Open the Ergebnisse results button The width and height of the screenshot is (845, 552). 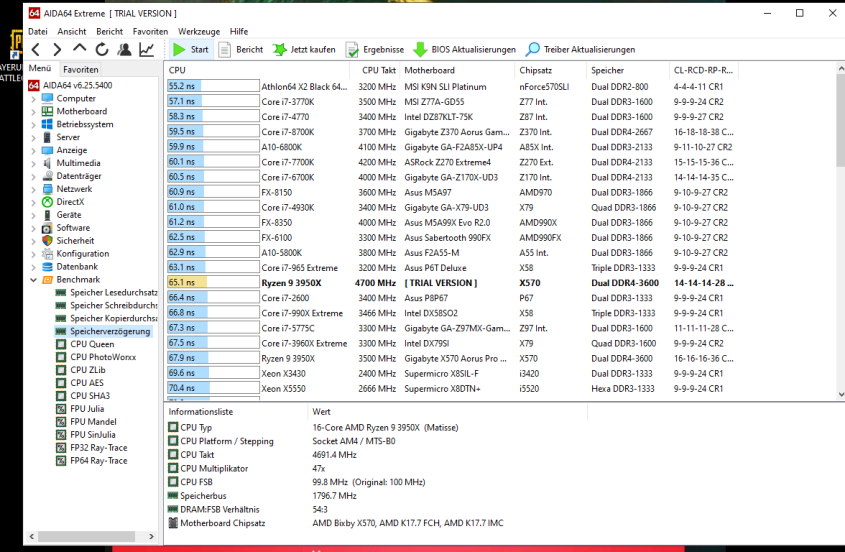[x=375, y=50]
